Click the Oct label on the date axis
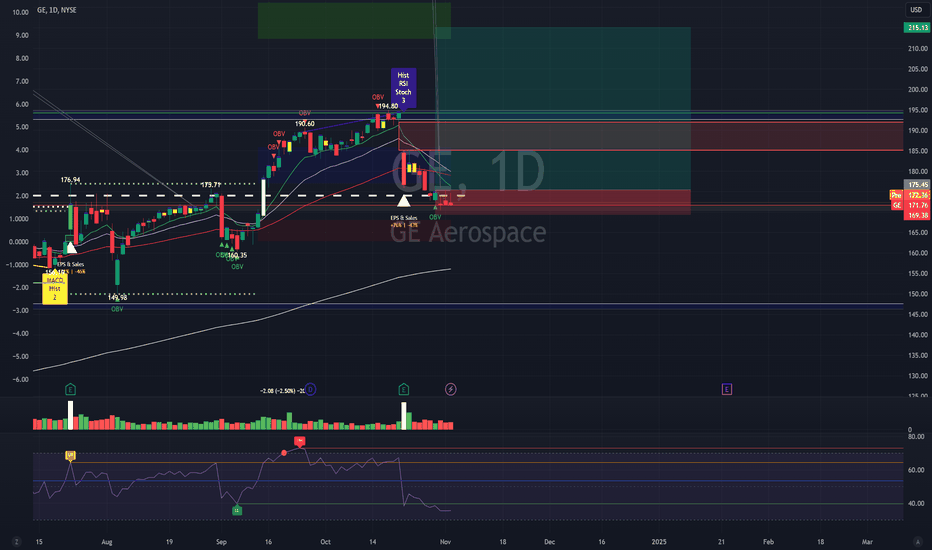Viewport: 932px width, 550px height. [325, 542]
